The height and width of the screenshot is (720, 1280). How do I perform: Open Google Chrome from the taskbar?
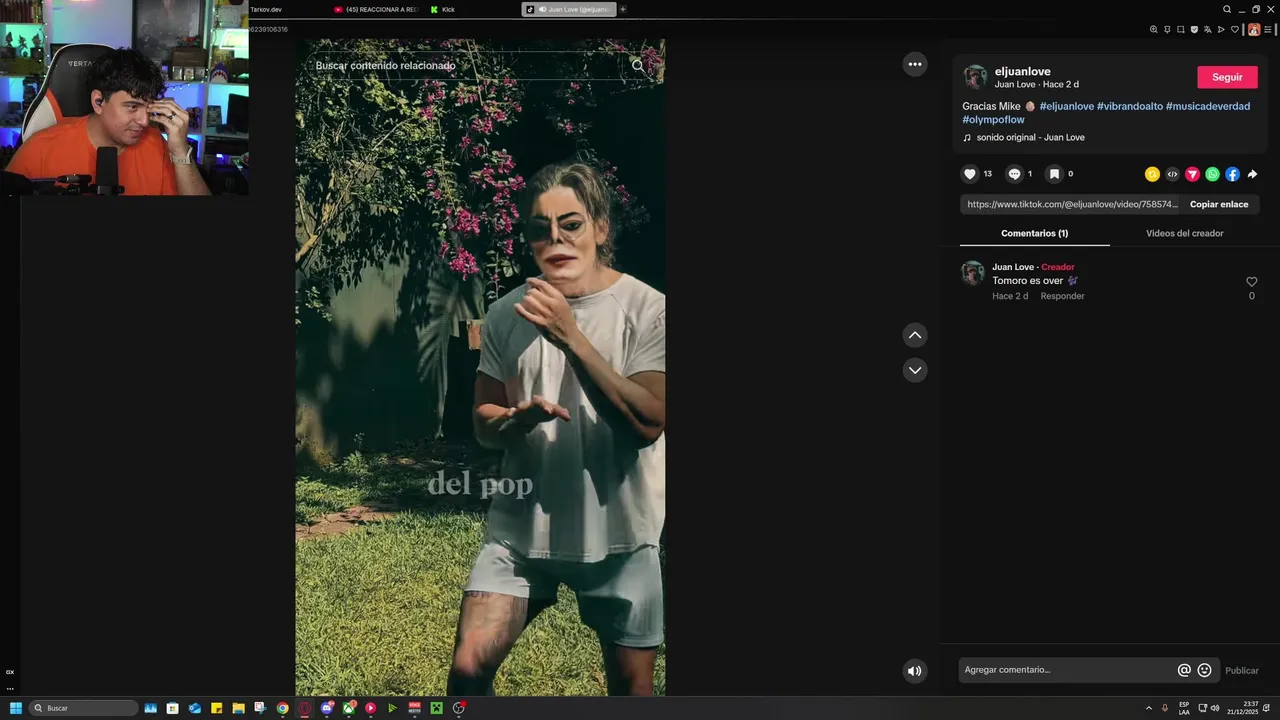tap(283, 708)
